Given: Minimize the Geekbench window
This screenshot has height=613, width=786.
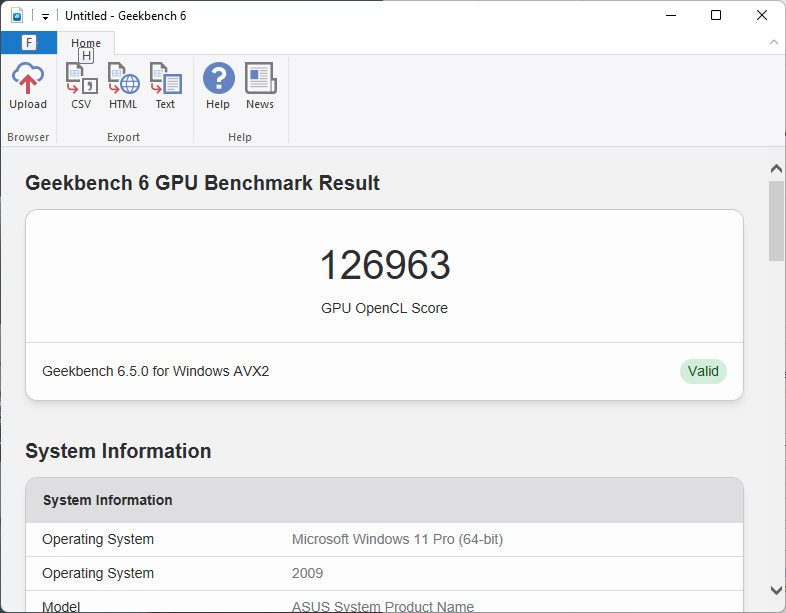Looking at the screenshot, I should tap(671, 16).
